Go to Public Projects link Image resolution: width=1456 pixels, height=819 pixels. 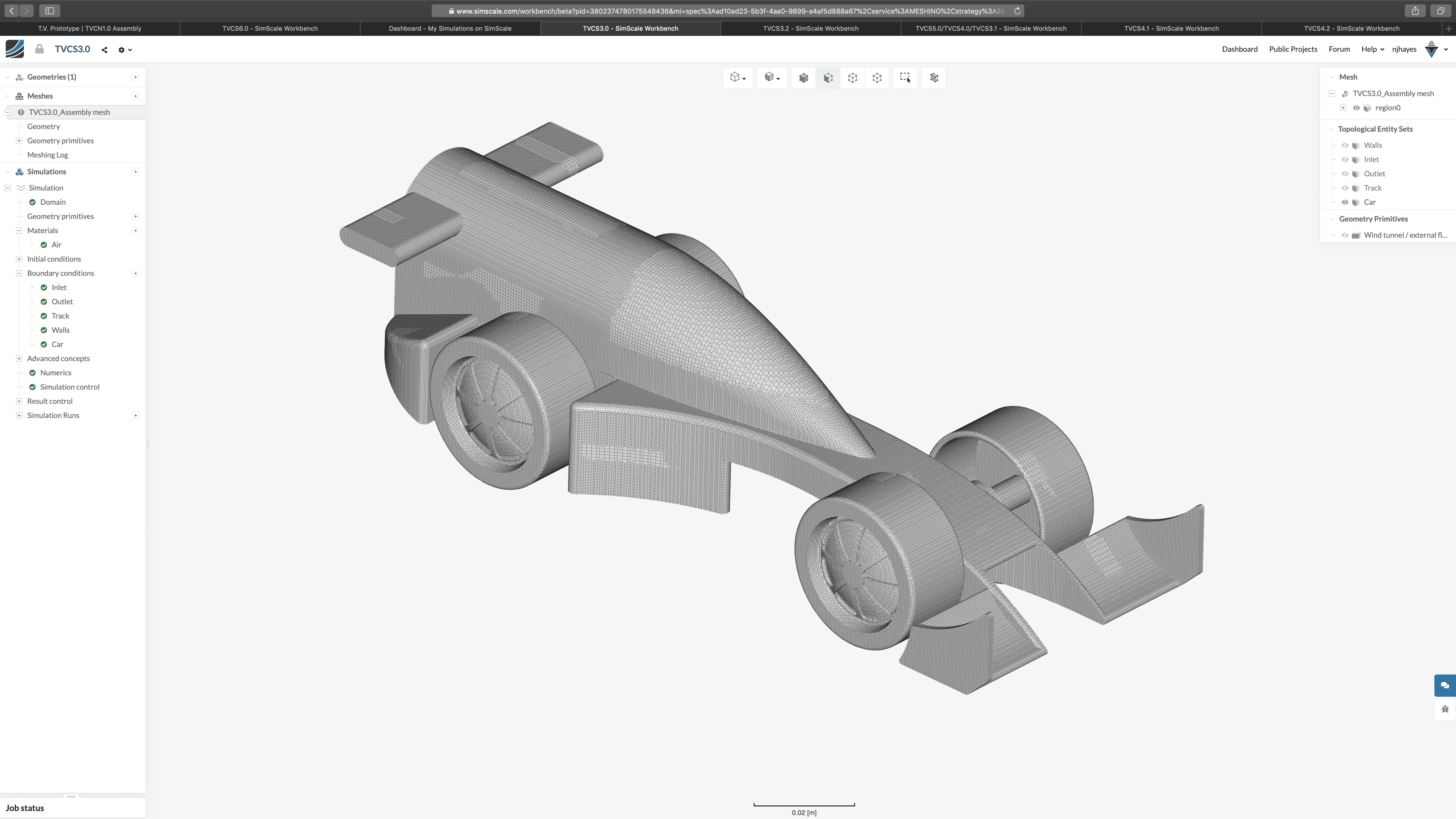pos(1293,49)
